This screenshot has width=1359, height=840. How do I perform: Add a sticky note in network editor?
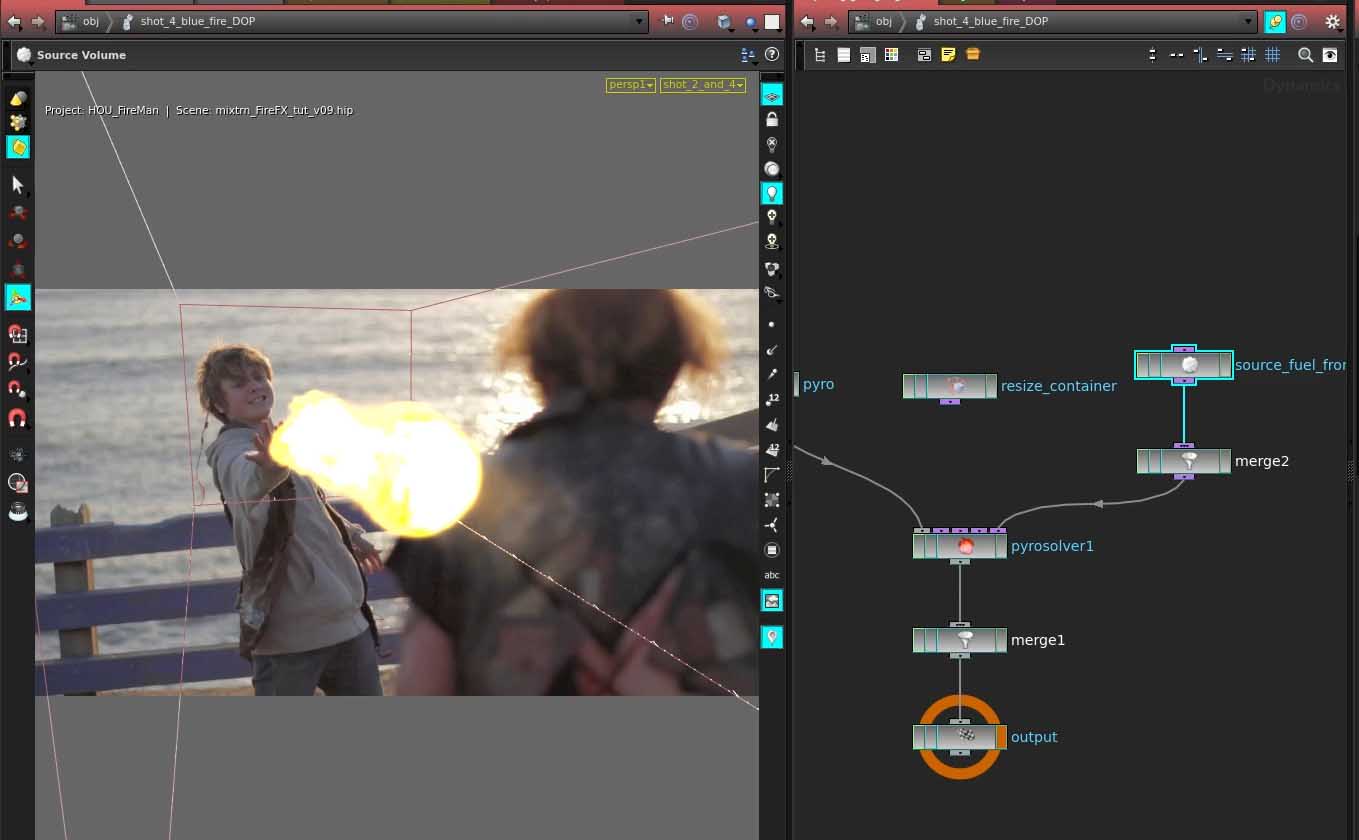tap(948, 55)
